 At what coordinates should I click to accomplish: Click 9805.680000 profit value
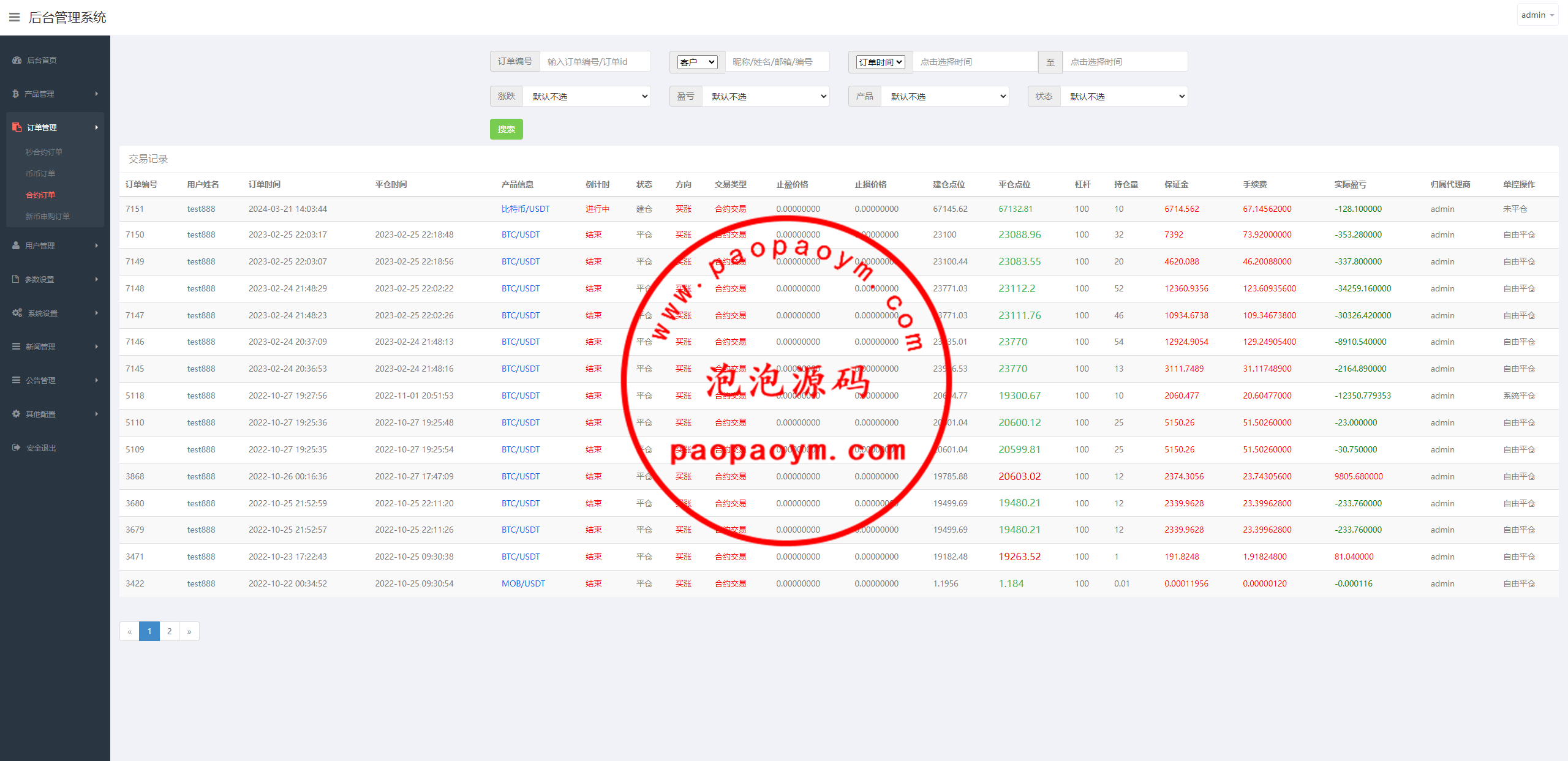coord(1359,476)
